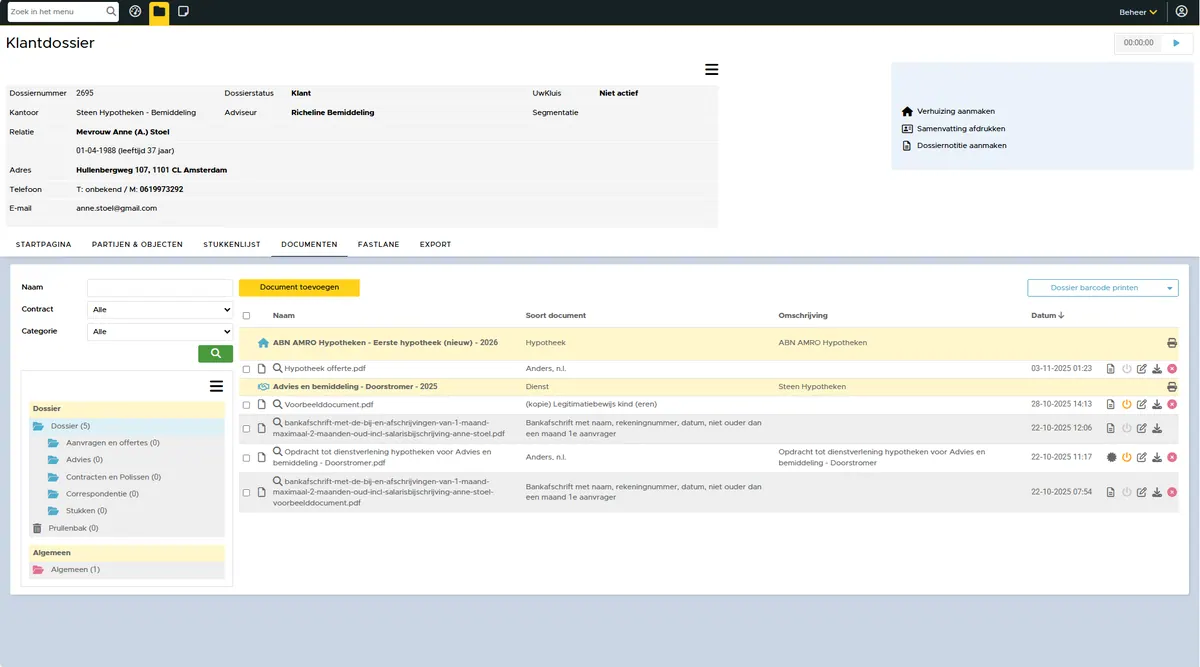Click the orange power icon on the 22-10-2025 11:17 row
Screen dimensions: 1200x667
[x=1126, y=458]
